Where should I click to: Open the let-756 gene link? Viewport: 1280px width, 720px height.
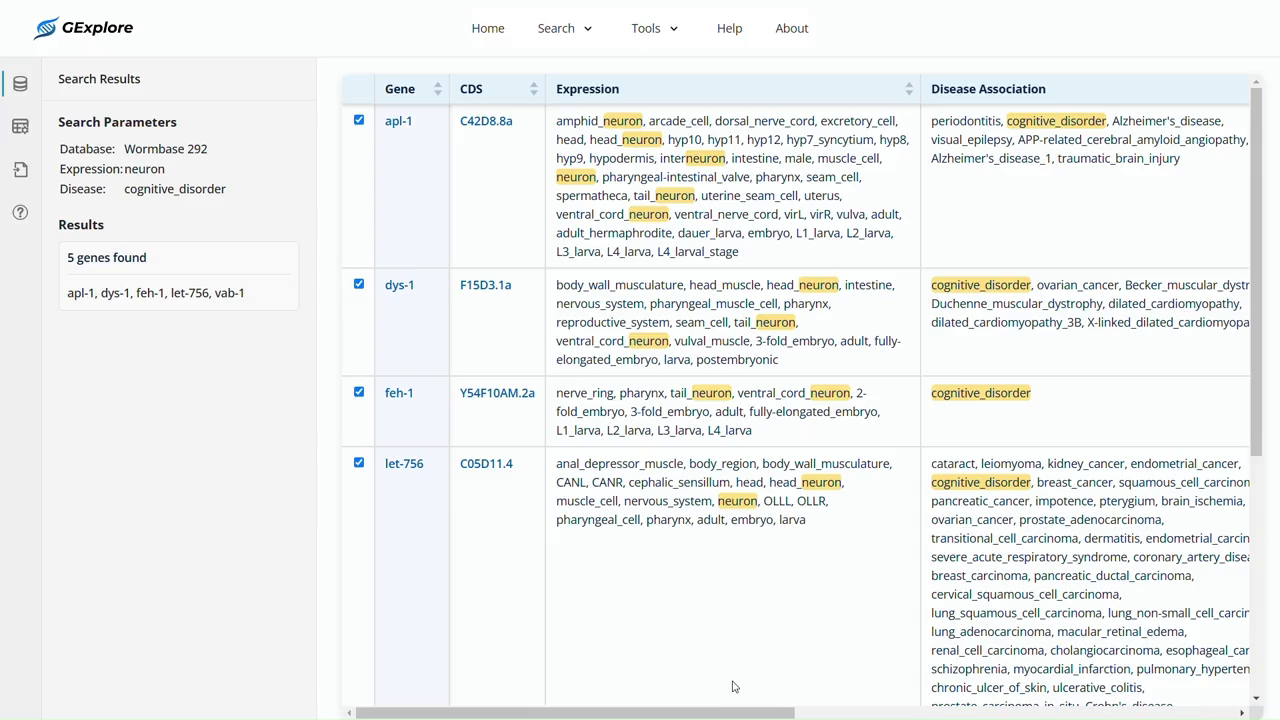[404, 464]
